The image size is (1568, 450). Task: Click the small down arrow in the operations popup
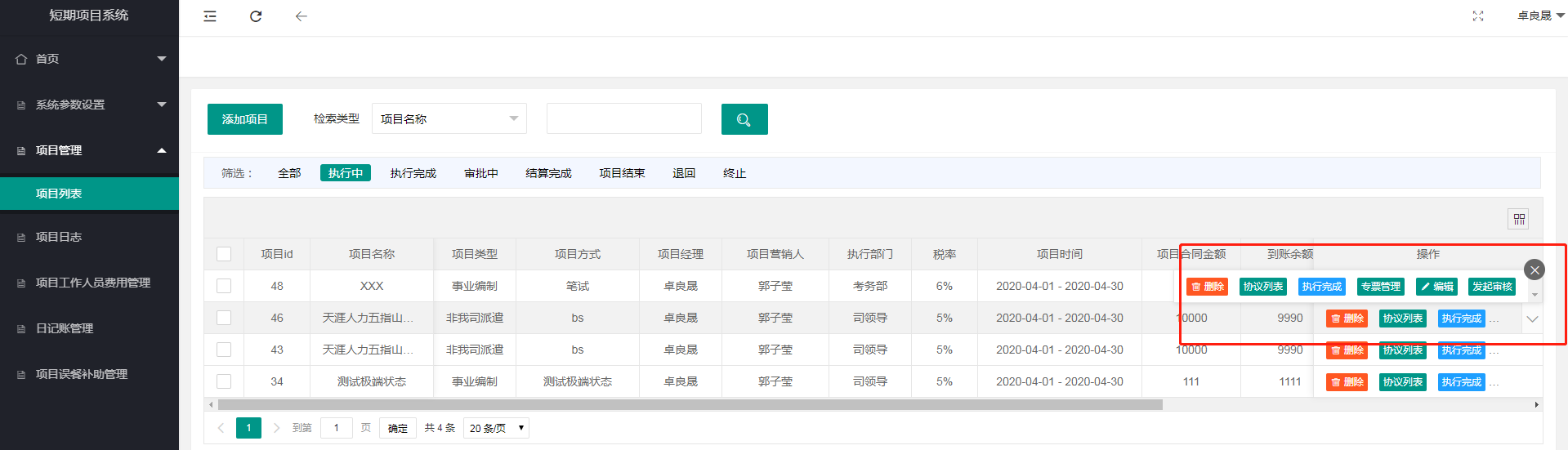(1535, 295)
